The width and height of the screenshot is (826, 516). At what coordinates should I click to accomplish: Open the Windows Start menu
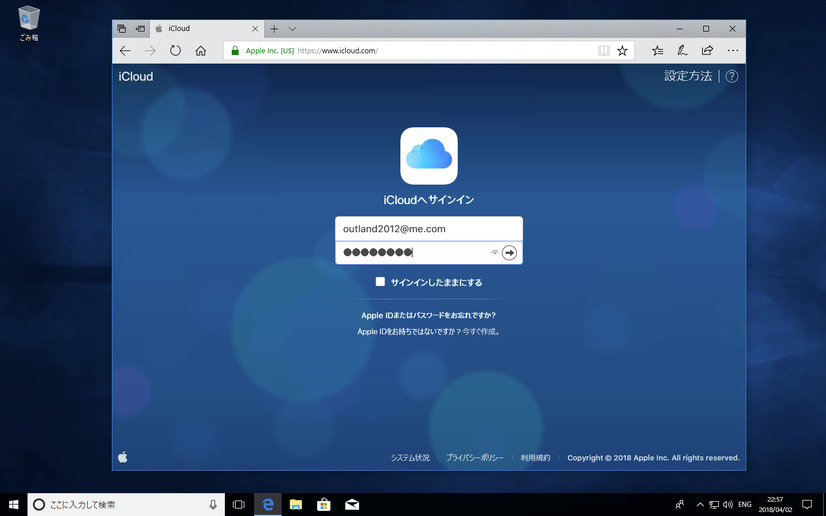14,504
